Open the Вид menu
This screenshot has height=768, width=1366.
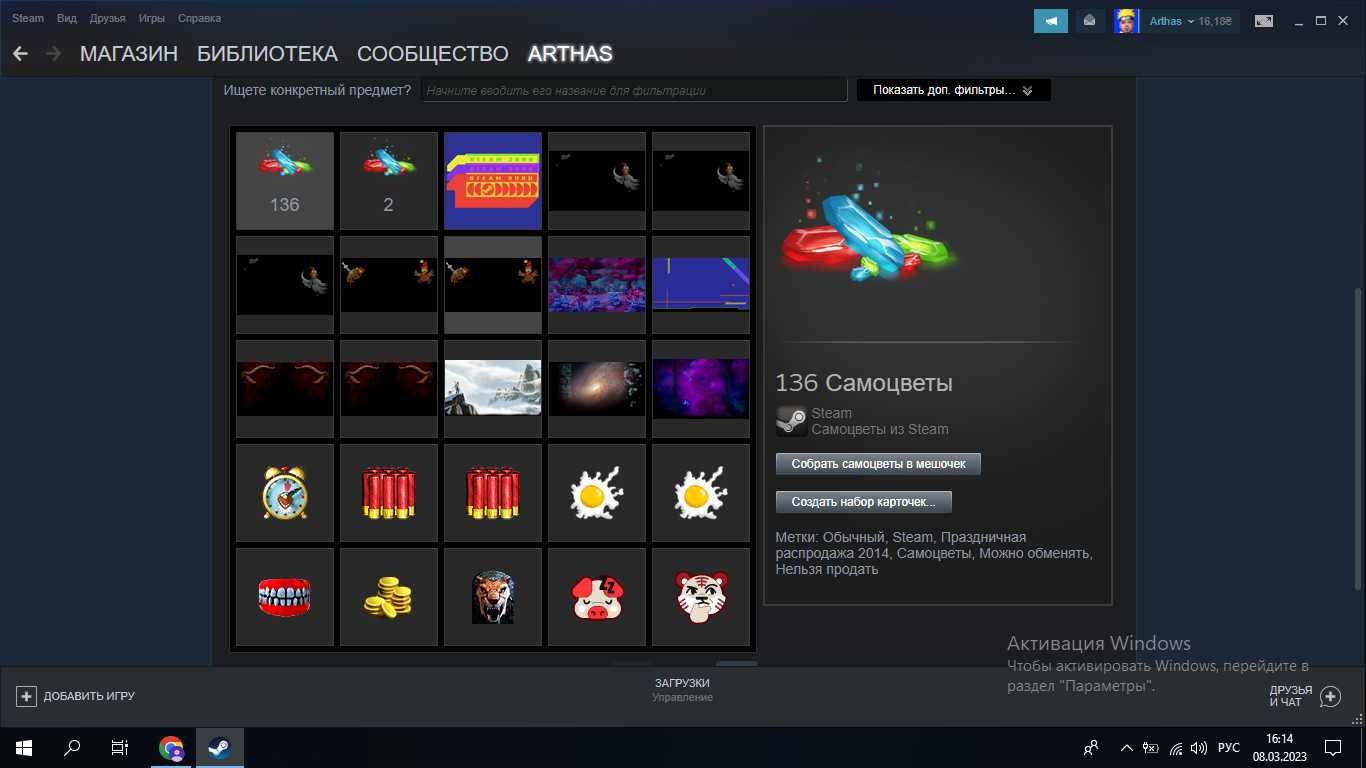[67, 19]
